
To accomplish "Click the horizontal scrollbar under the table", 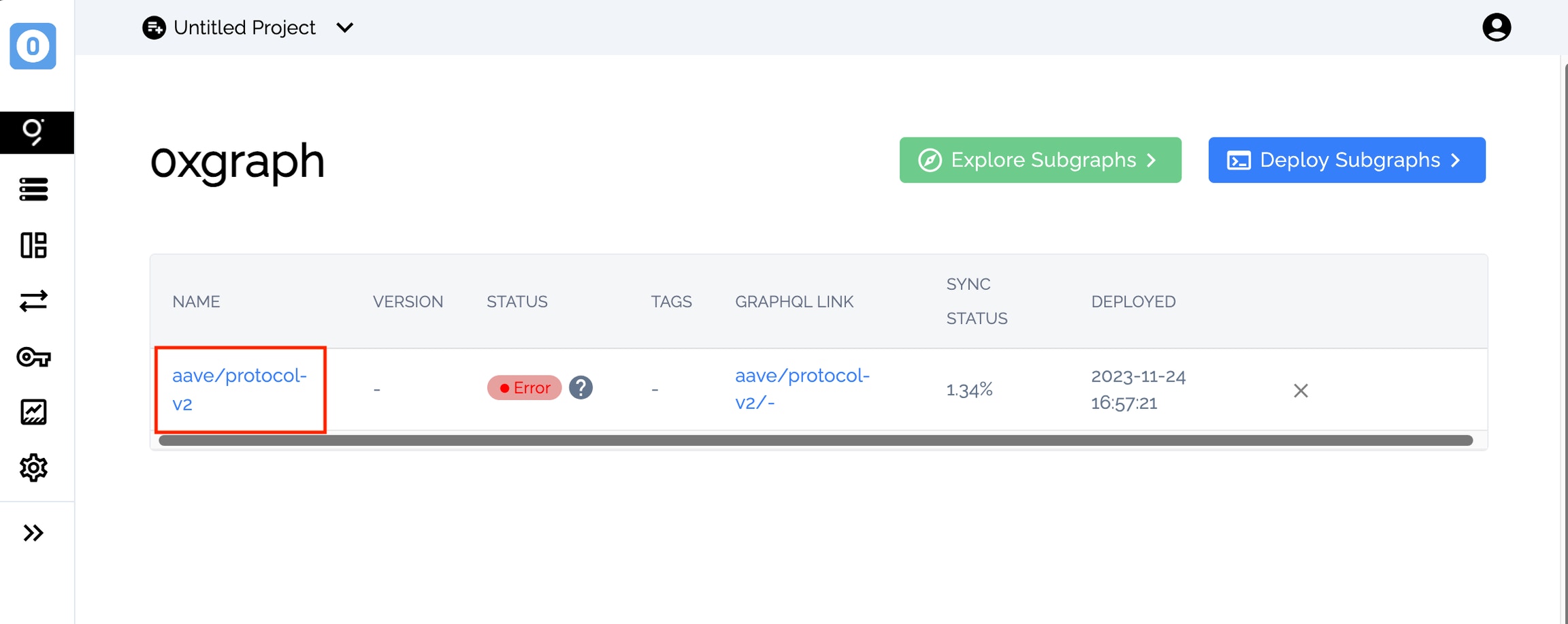I will (815, 440).
